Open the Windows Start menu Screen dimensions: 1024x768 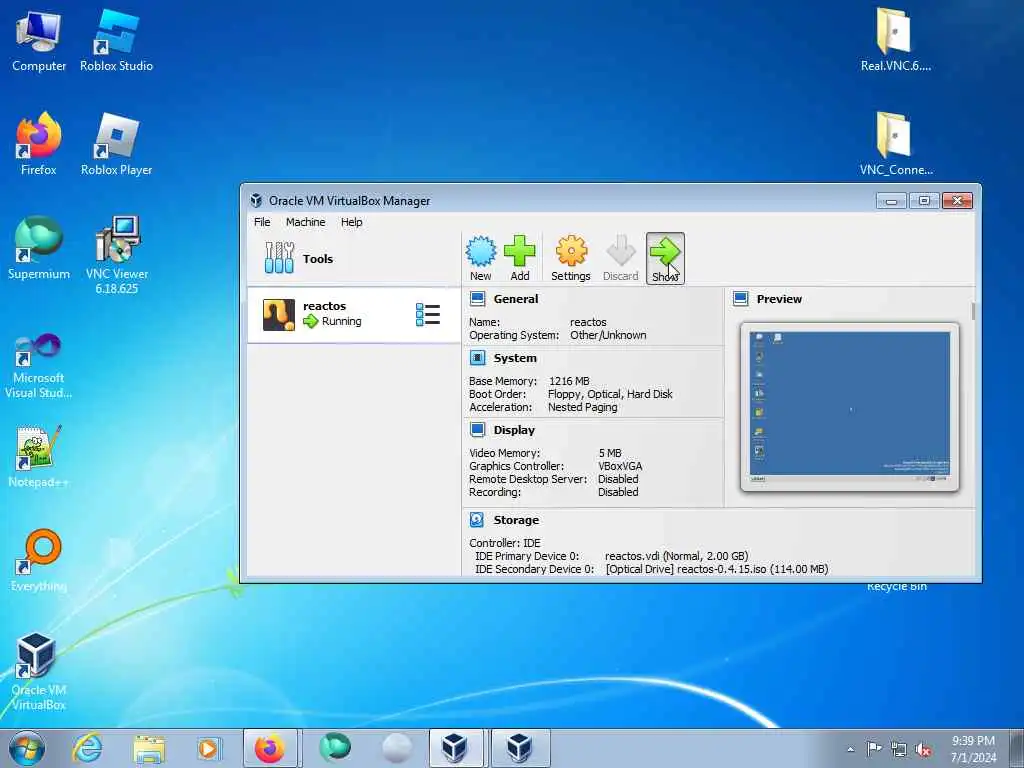(27, 748)
